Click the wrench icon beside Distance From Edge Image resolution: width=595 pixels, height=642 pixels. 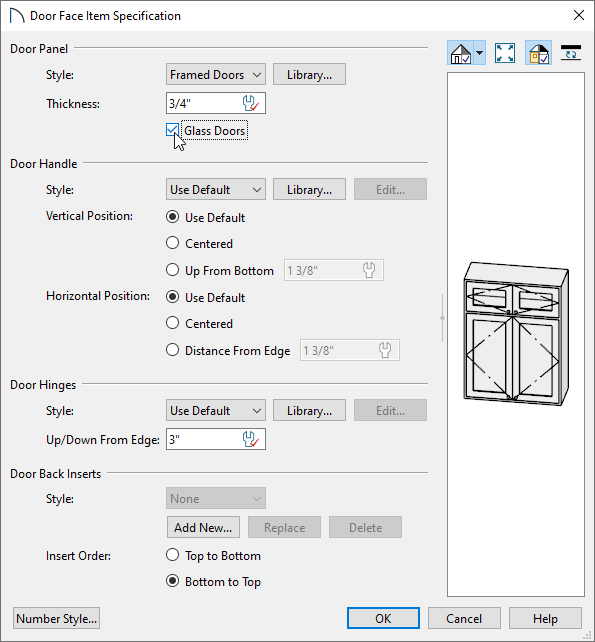385,350
